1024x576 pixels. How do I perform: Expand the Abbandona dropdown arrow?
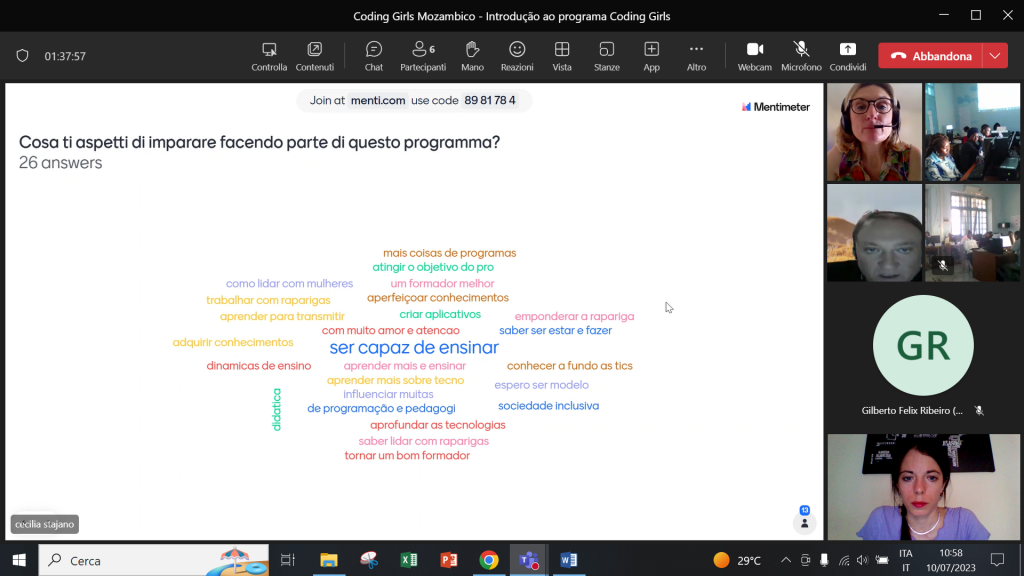tap(995, 56)
